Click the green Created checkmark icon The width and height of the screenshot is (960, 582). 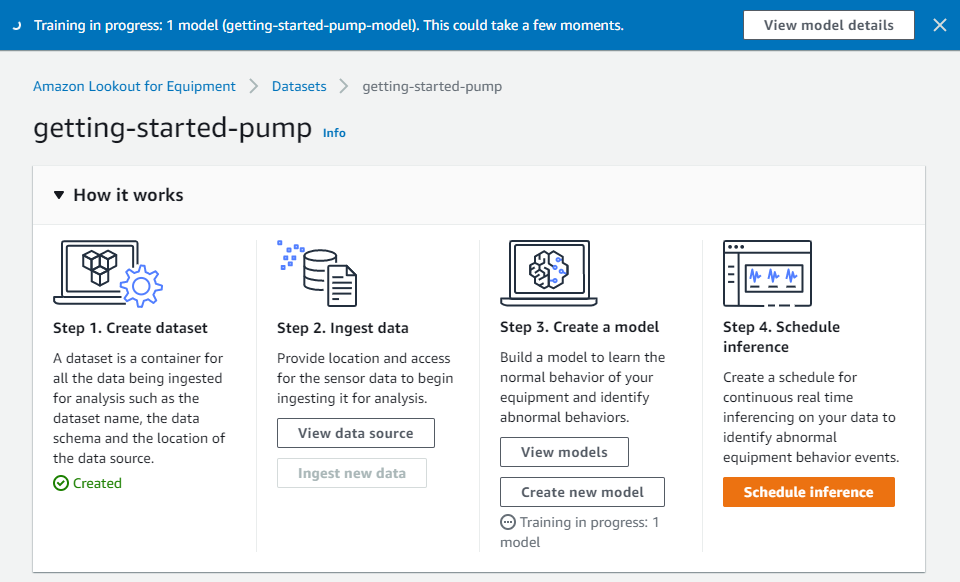point(61,483)
